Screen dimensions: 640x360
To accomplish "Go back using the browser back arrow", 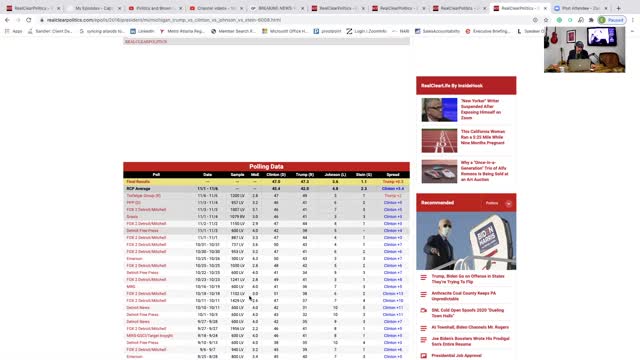I will (7, 20).
